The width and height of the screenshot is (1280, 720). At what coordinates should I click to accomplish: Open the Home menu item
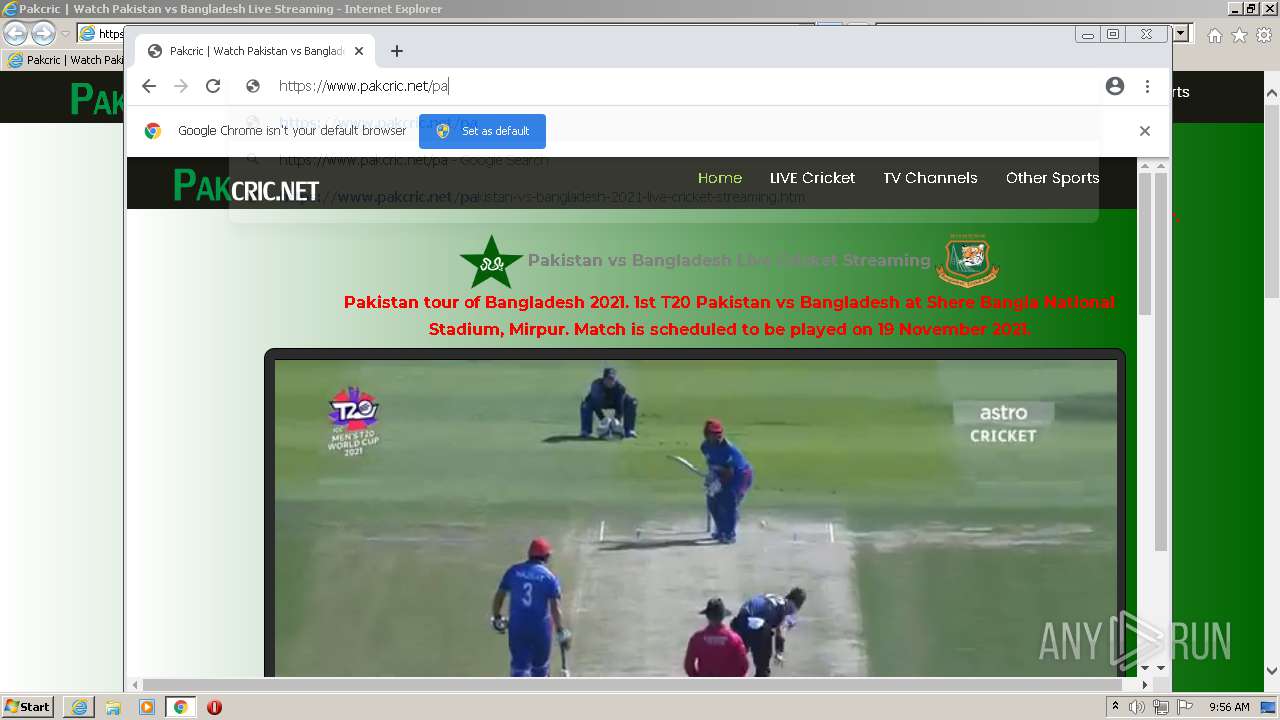[x=720, y=178]
